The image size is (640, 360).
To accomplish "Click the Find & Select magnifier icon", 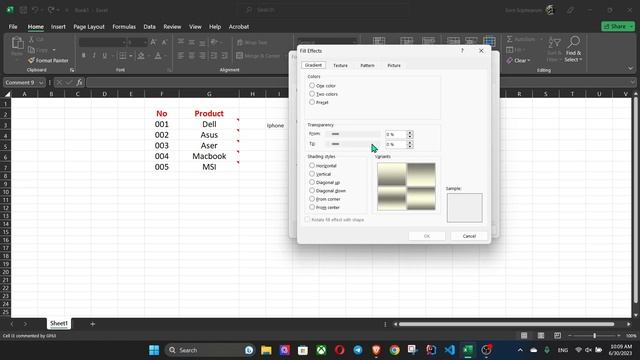I will pos(573,42).
